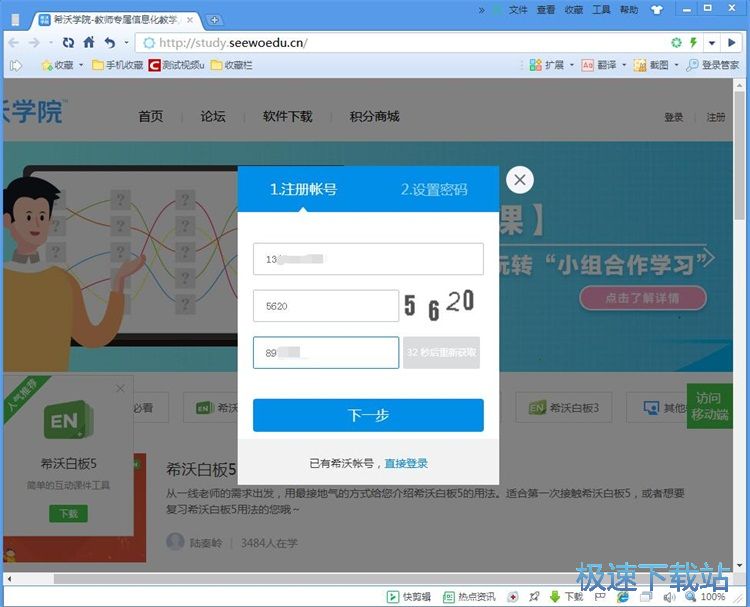Select the 希沃学院 browser tab

point(115,20)
